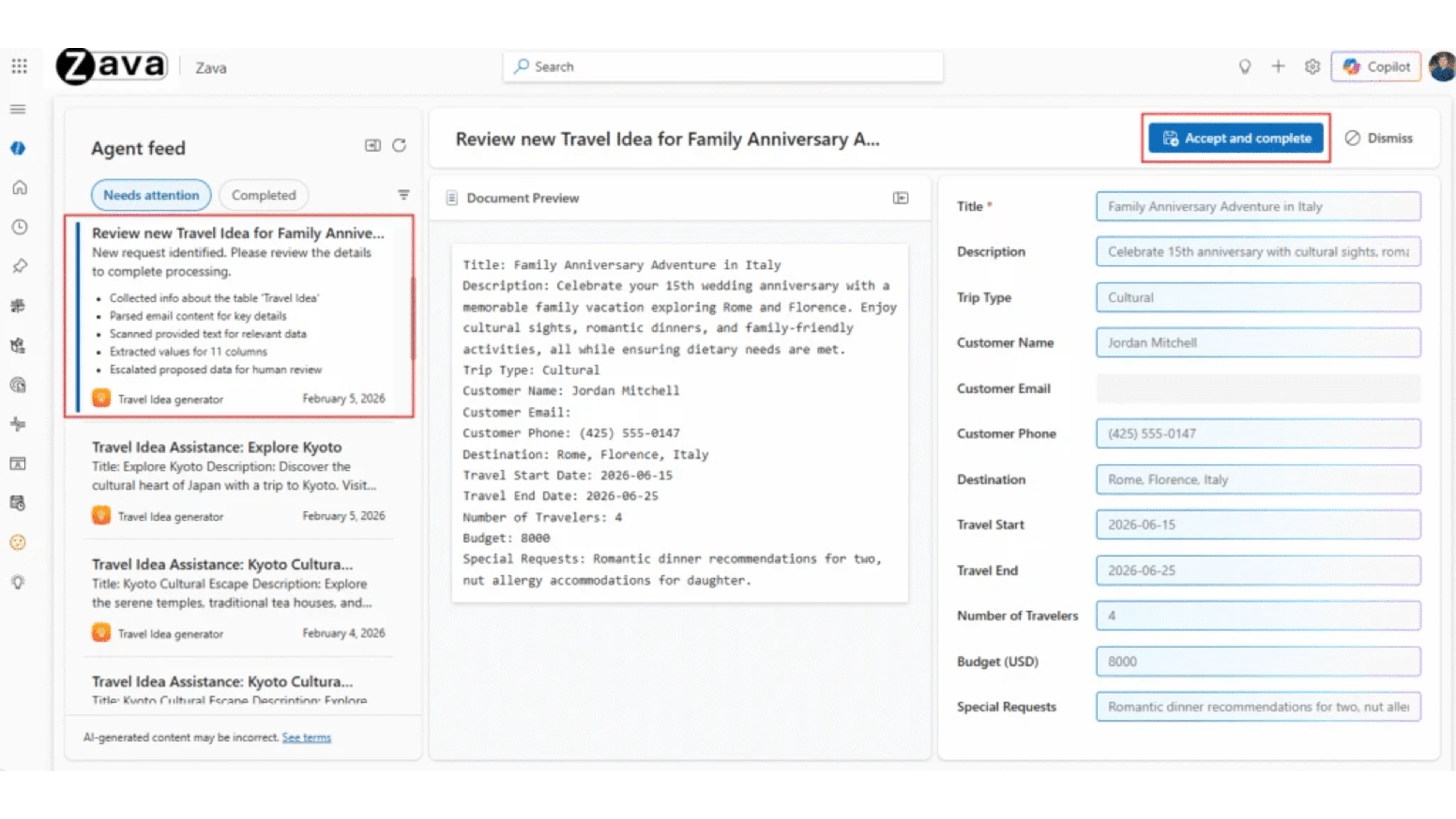This screenshot has height=819, width=1456.
Task: Click the Zava logo
Action: (x=111, y=66)
